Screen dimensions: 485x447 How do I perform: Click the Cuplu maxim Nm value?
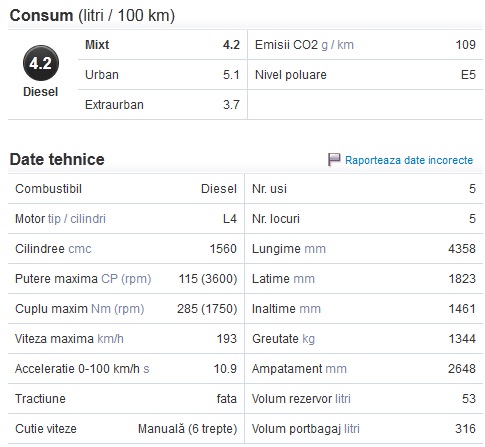207,309
